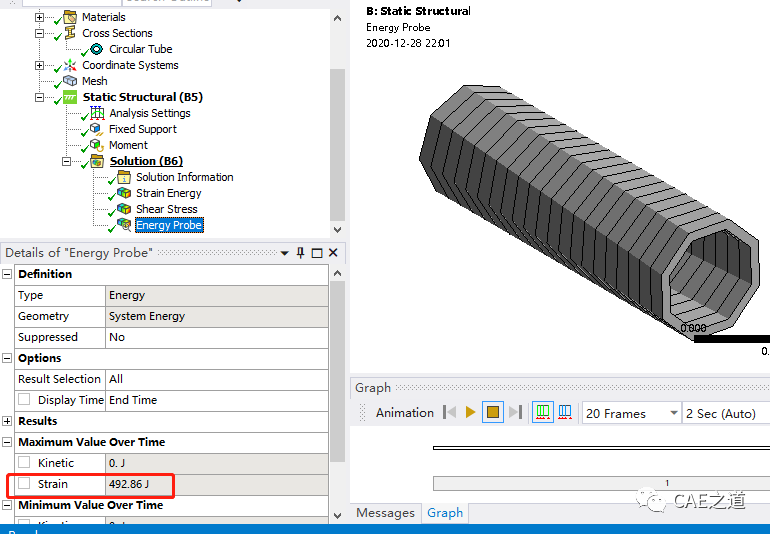Jump to first animation frame
This screenshot has width=770, height=534.
coord(449,412)
